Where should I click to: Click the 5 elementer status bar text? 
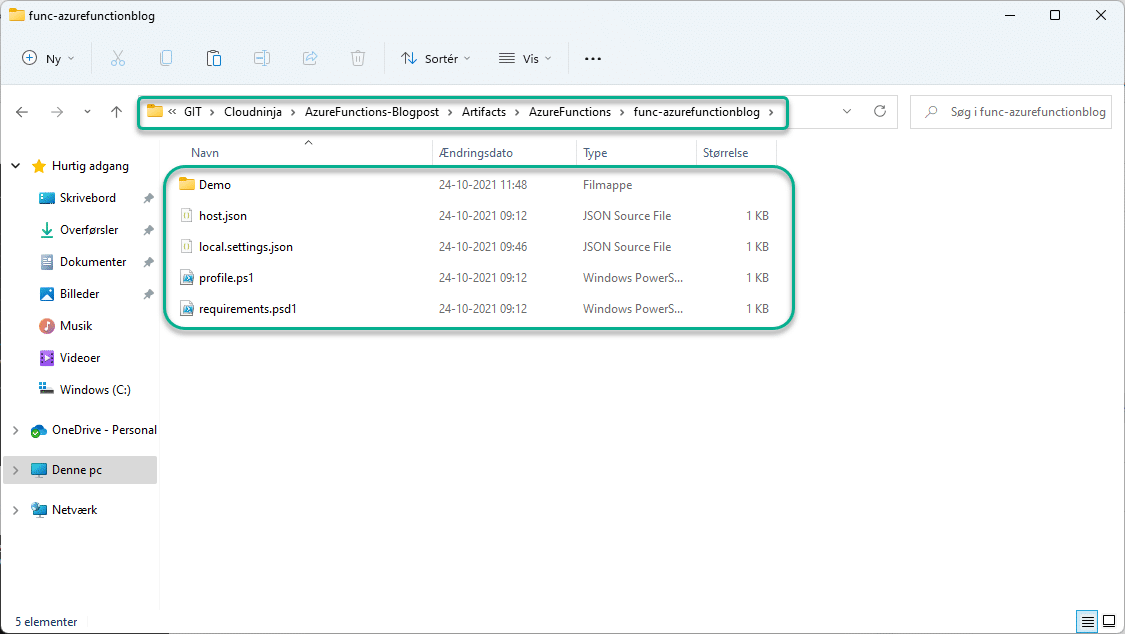(46, 622)
